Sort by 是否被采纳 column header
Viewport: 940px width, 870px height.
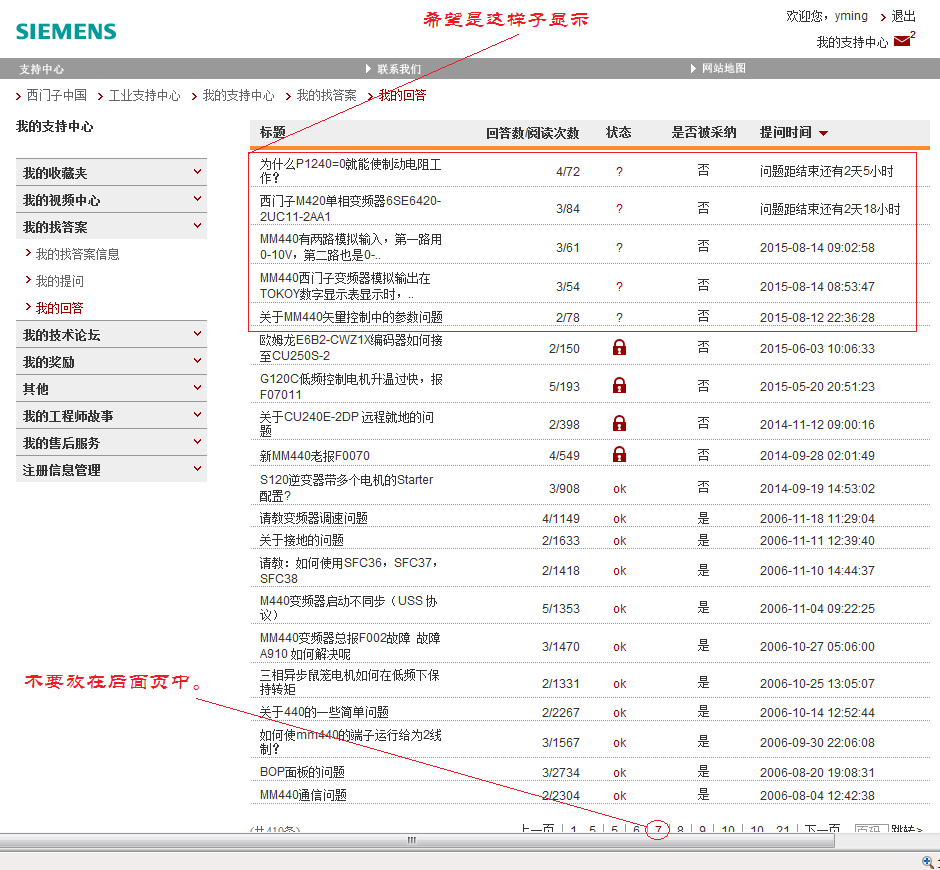pos(704,133)
